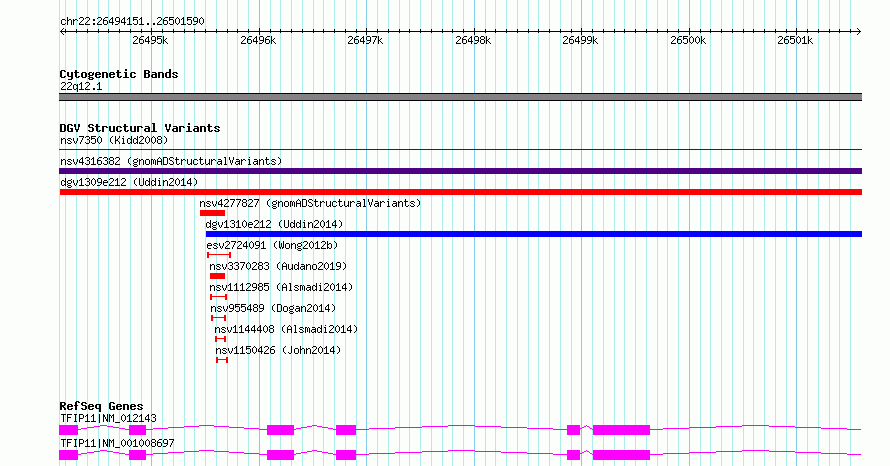Click the Cytogenetic Bands track title

click(119, 74)
